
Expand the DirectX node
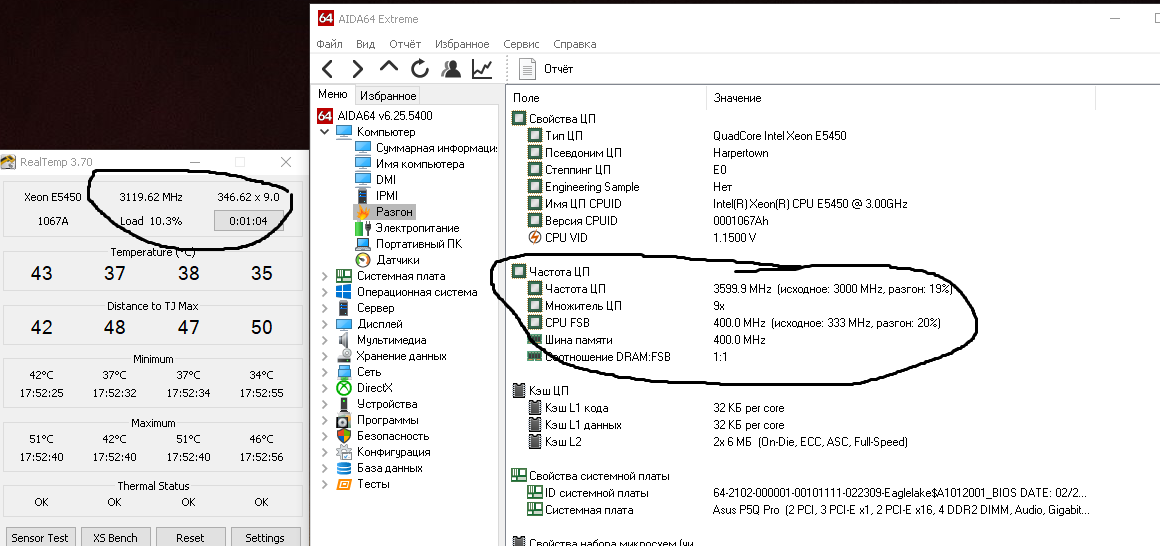point(324,388)
